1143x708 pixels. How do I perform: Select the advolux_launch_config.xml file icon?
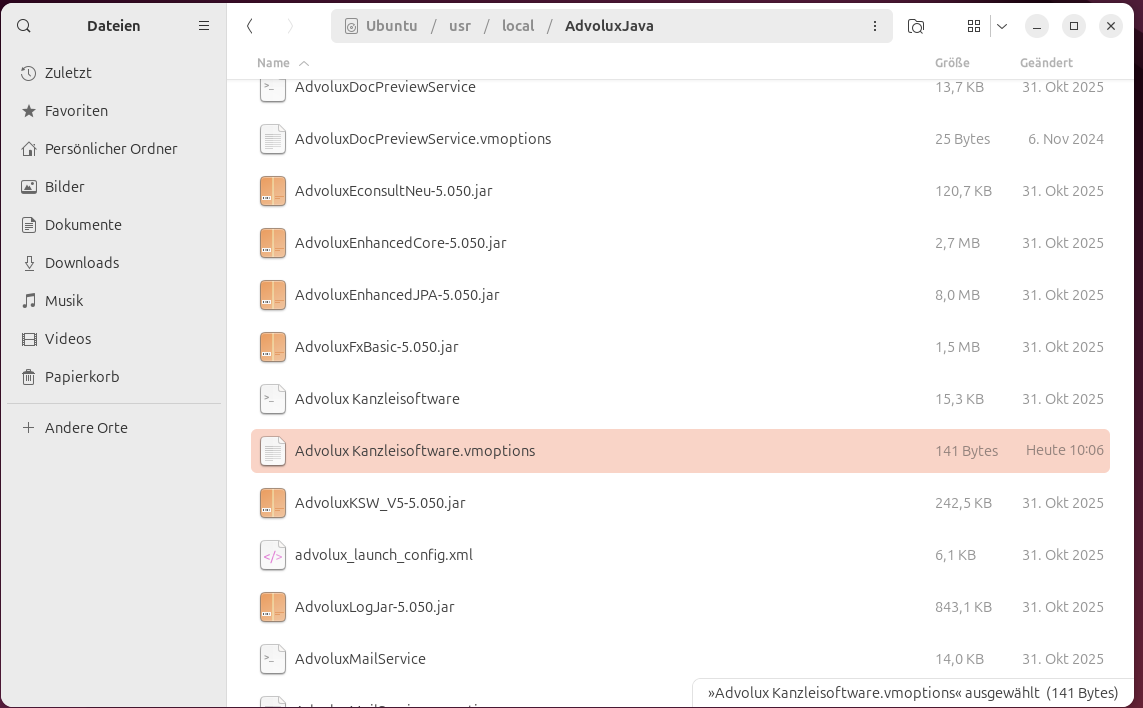[x=273, y=555]
